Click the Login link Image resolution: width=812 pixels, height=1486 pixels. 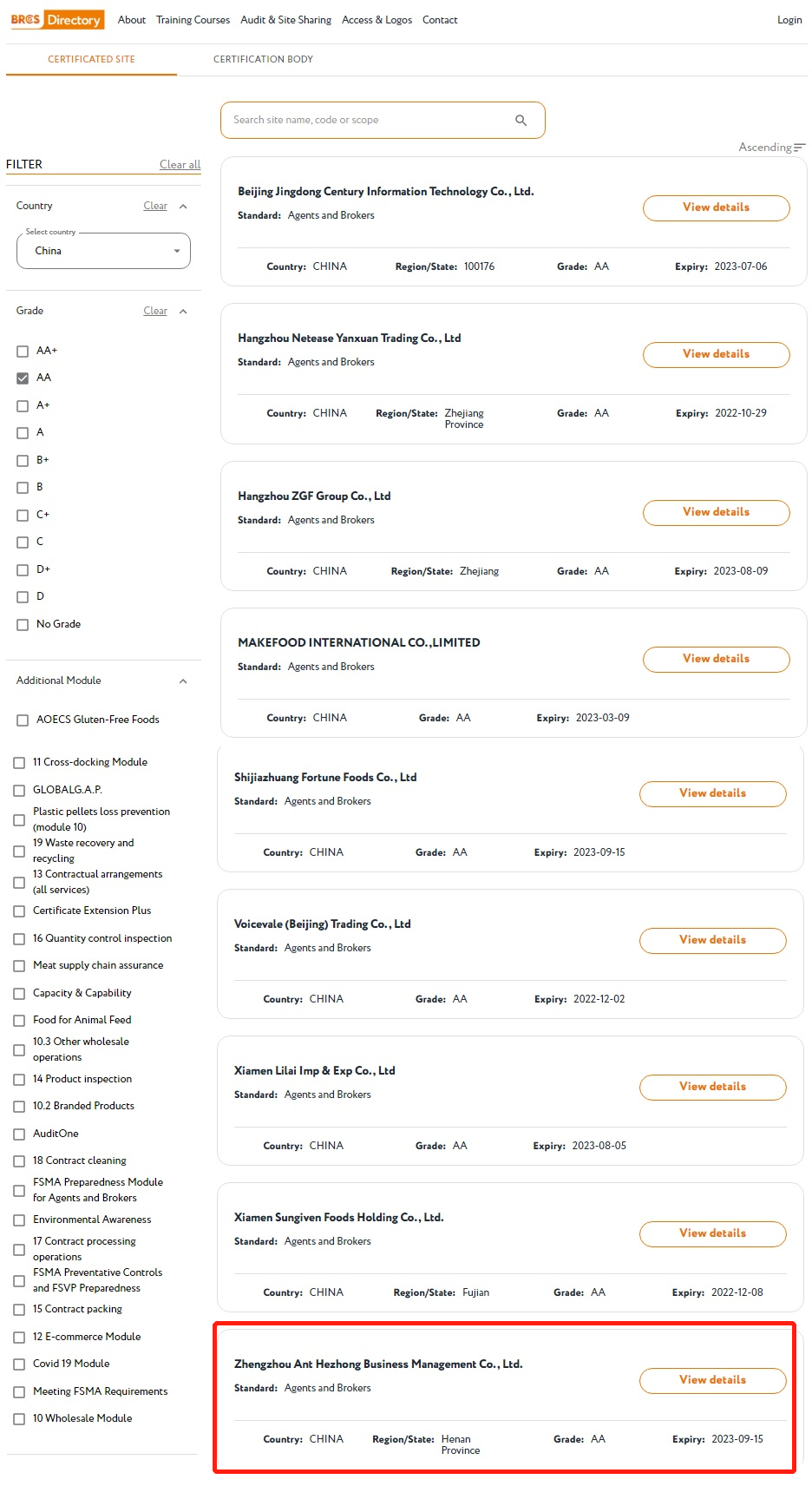click(789, 20)
